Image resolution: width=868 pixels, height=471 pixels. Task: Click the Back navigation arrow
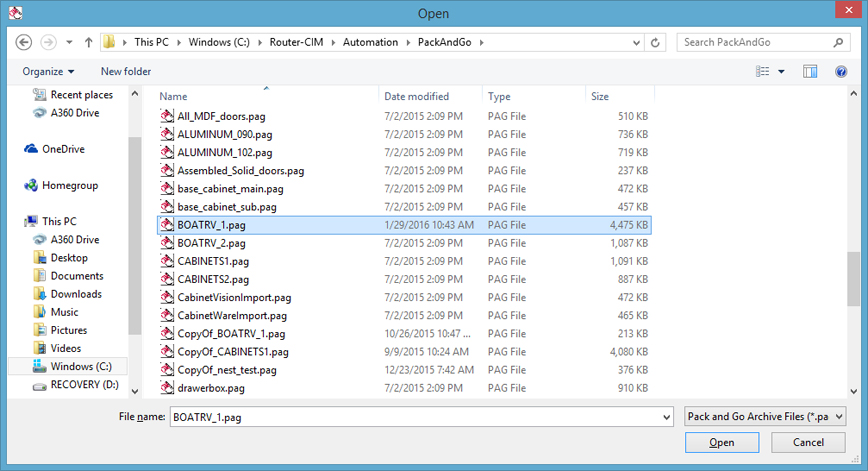[22, 42]
